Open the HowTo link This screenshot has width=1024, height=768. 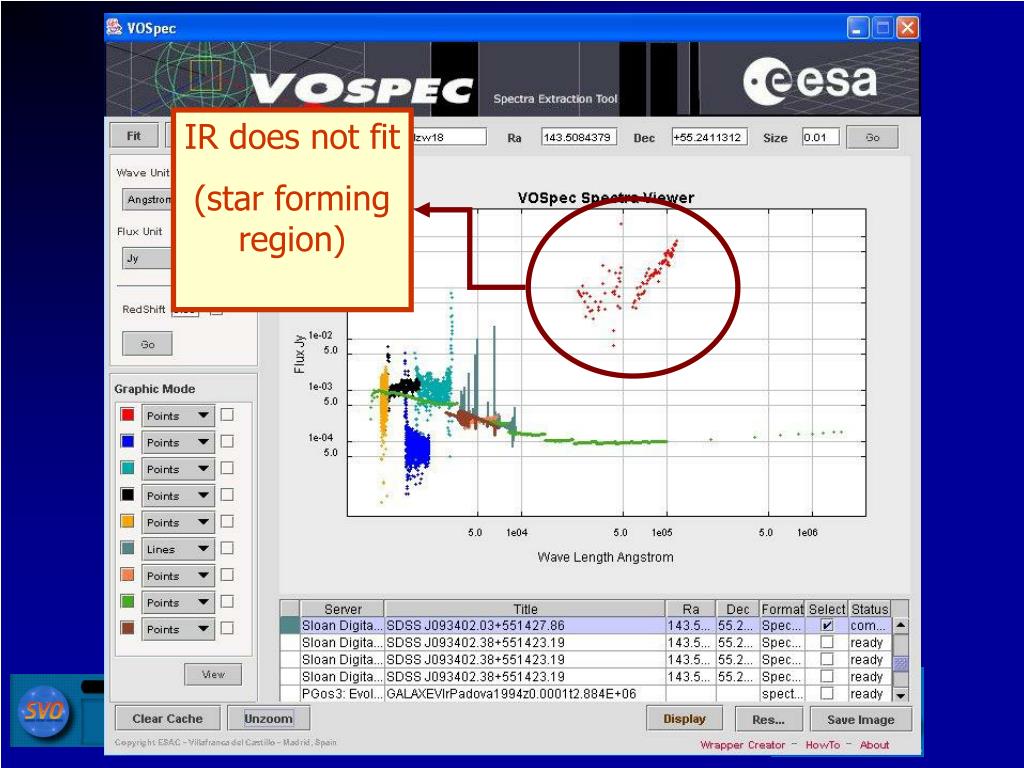pyautogui.click(x=823, y=744)
